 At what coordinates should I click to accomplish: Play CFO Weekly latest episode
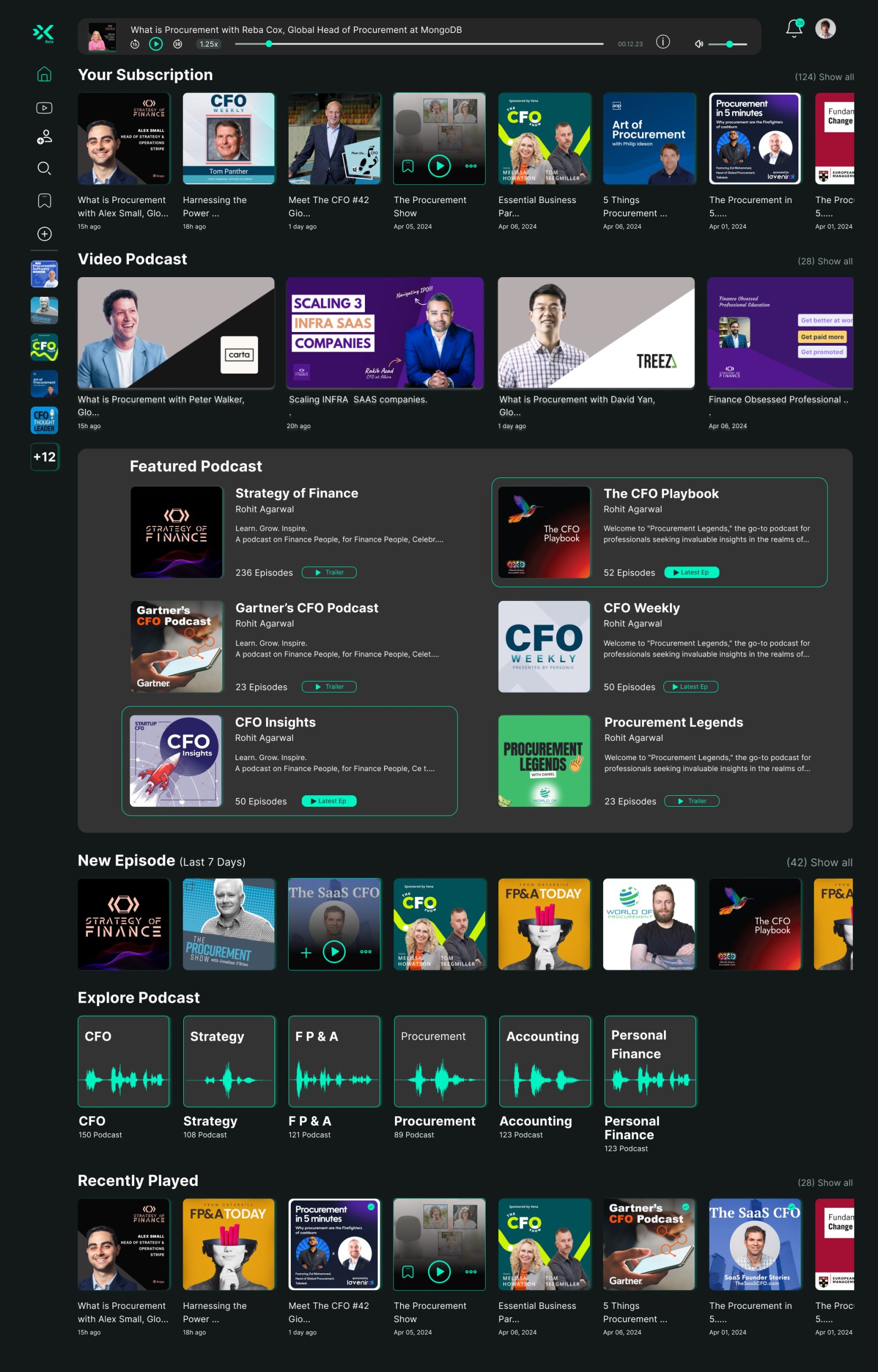[690, 687]
